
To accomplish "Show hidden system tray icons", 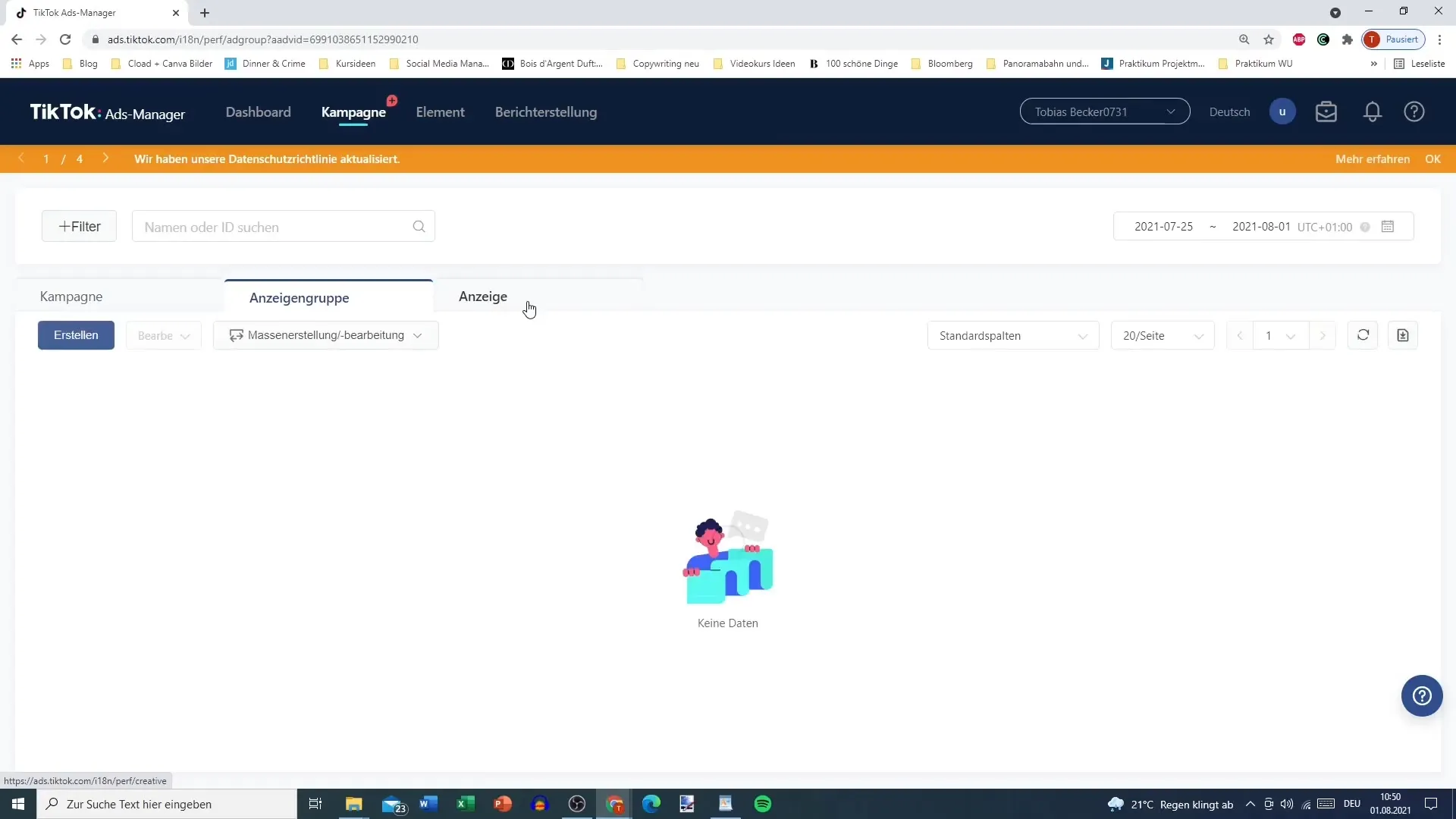I will [1250, 804].
